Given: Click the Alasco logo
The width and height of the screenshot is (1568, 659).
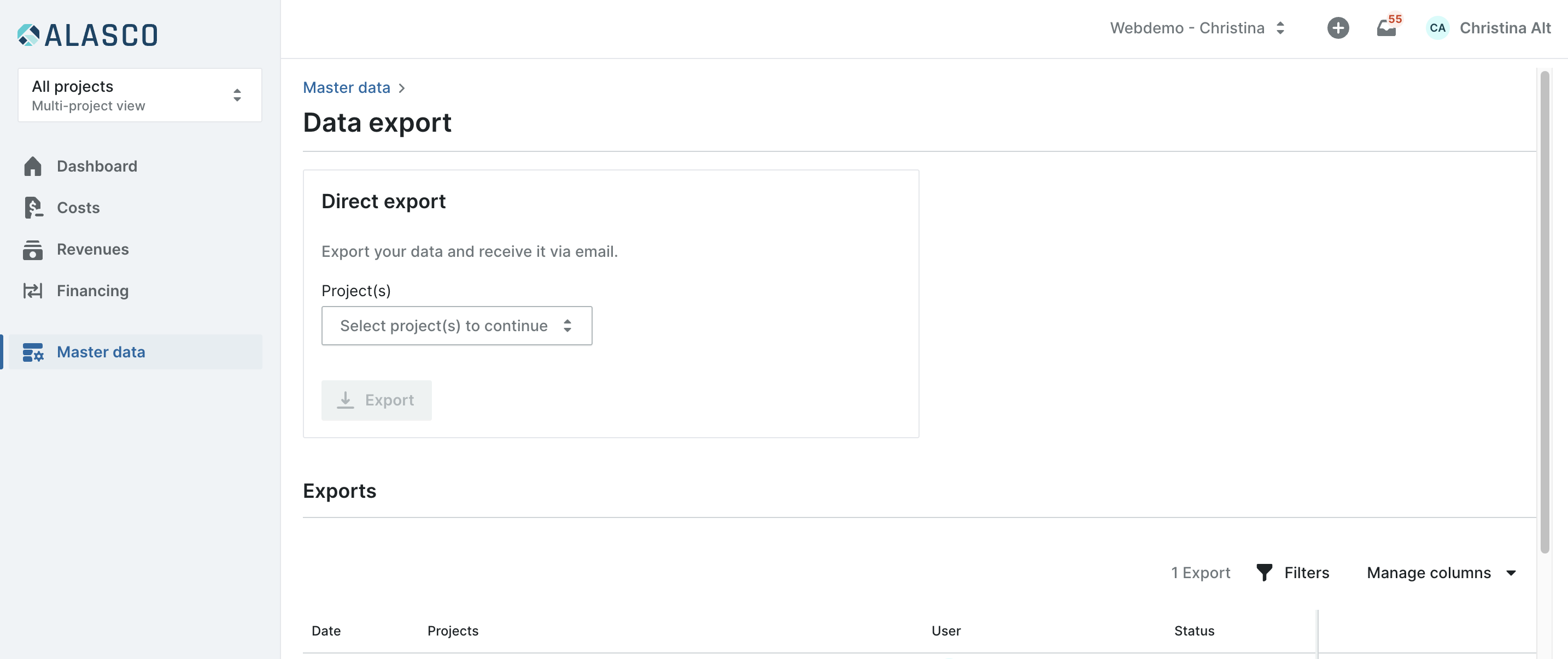Looking at the screenshot, I should tap(87, 34).
